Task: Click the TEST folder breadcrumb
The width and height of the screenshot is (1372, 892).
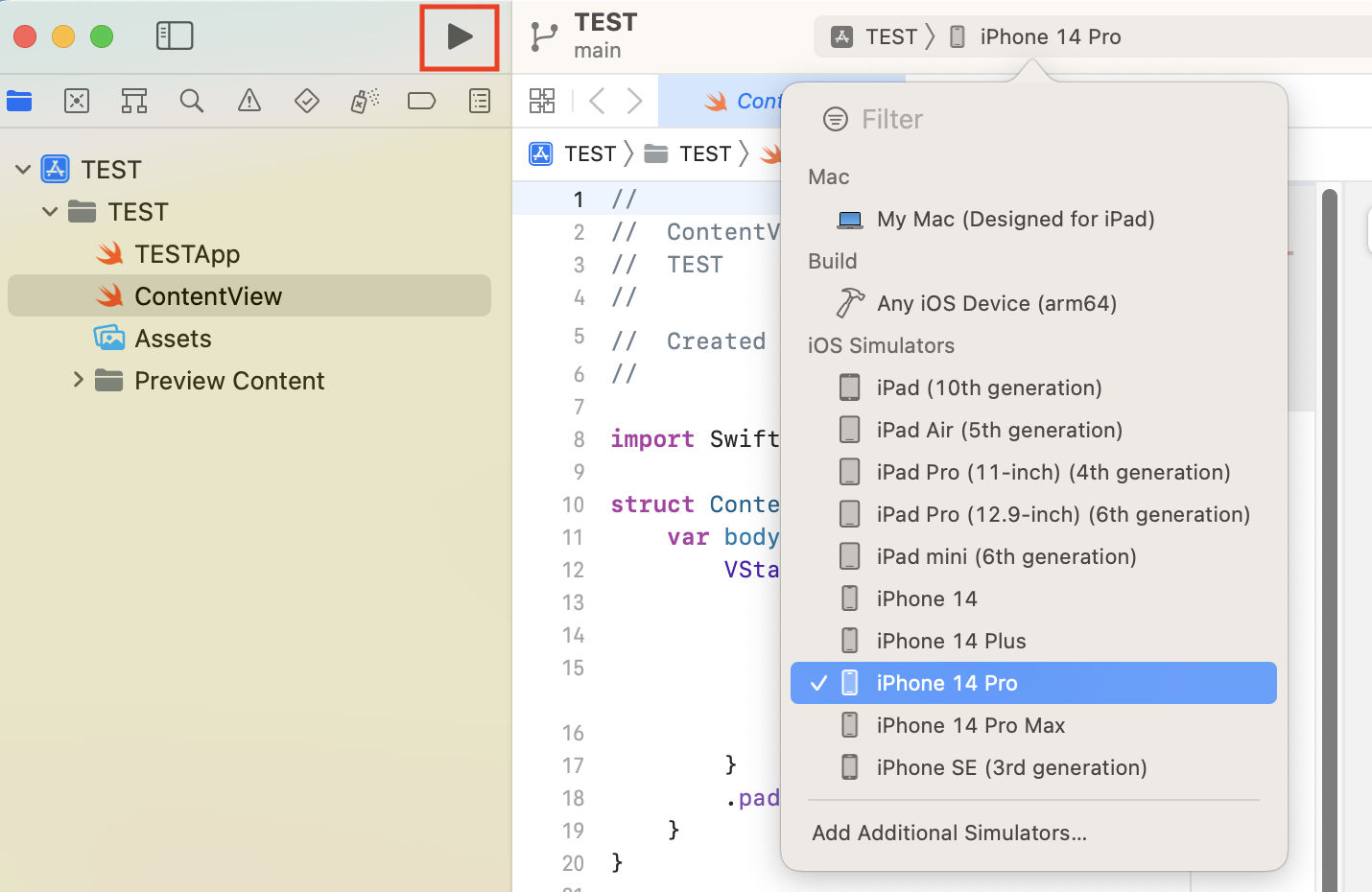Action: click(x=687, y=154)
